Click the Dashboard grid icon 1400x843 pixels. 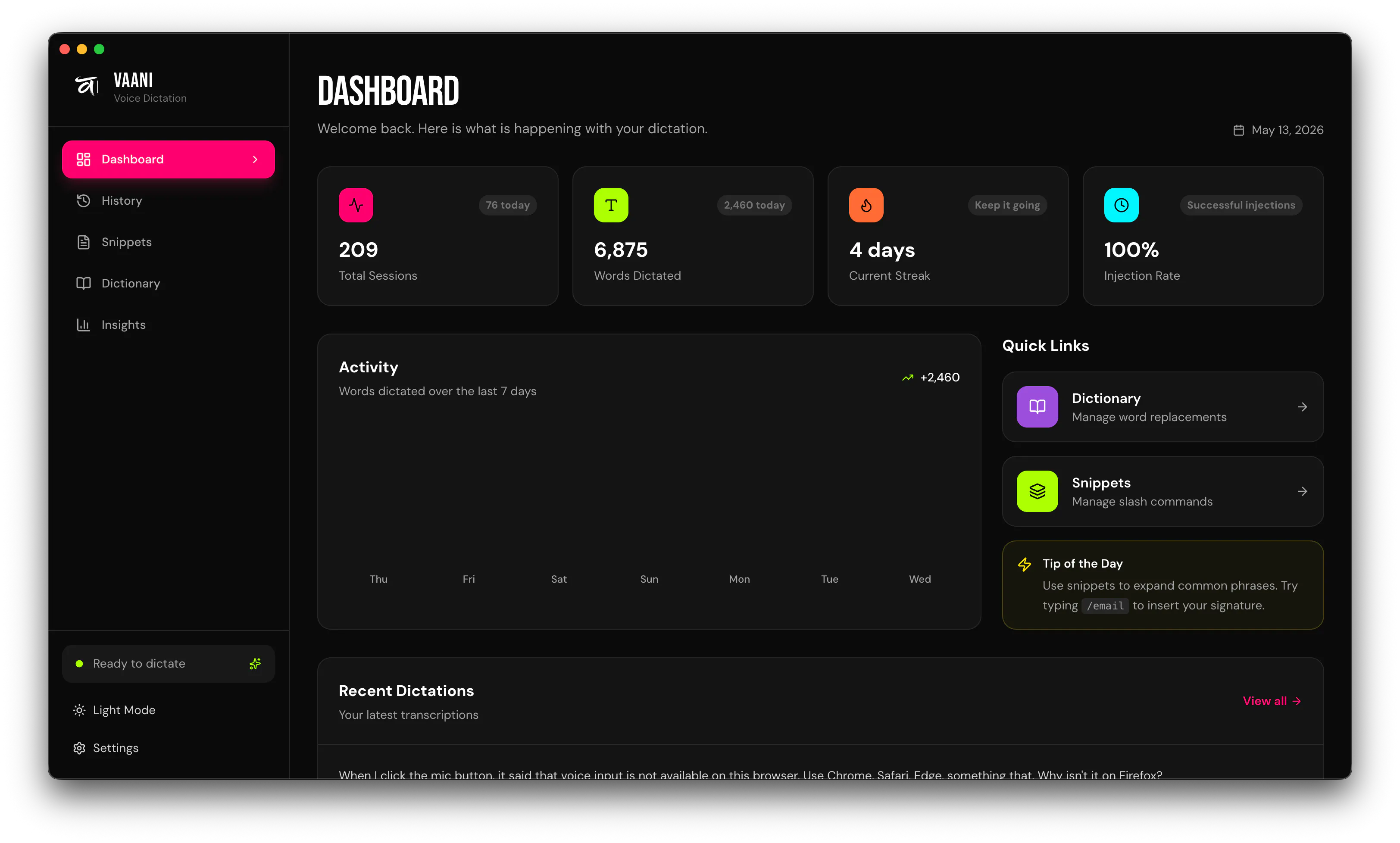[84, 159]
